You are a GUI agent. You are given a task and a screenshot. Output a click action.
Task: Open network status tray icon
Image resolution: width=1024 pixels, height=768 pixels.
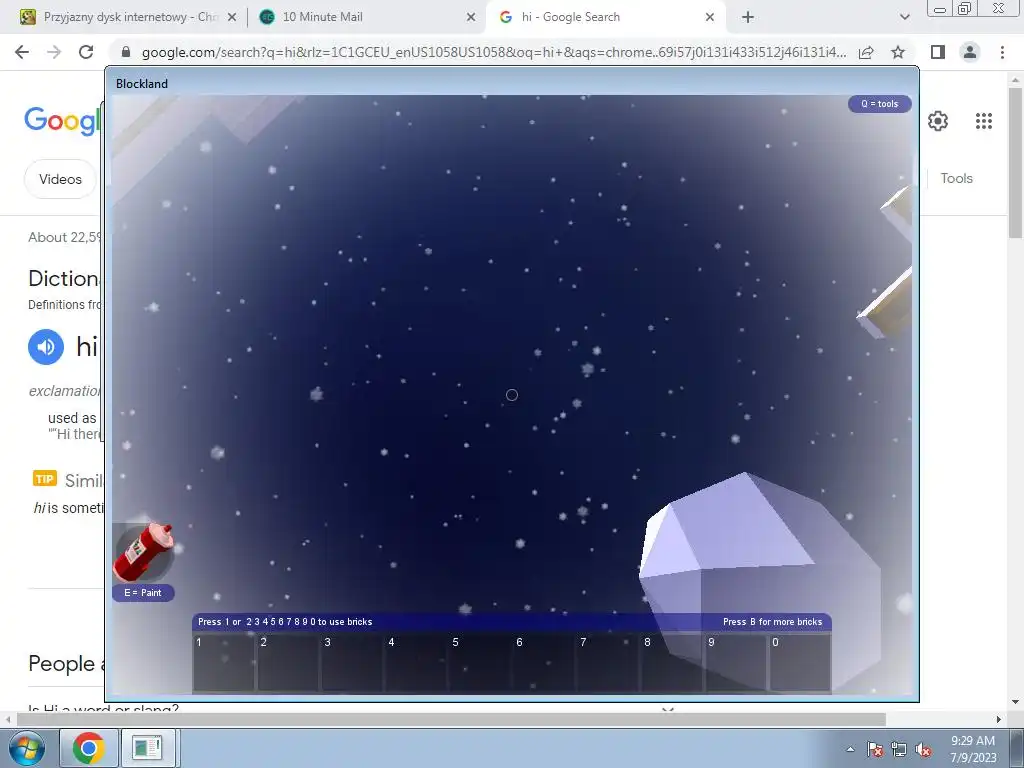[899, 750]
